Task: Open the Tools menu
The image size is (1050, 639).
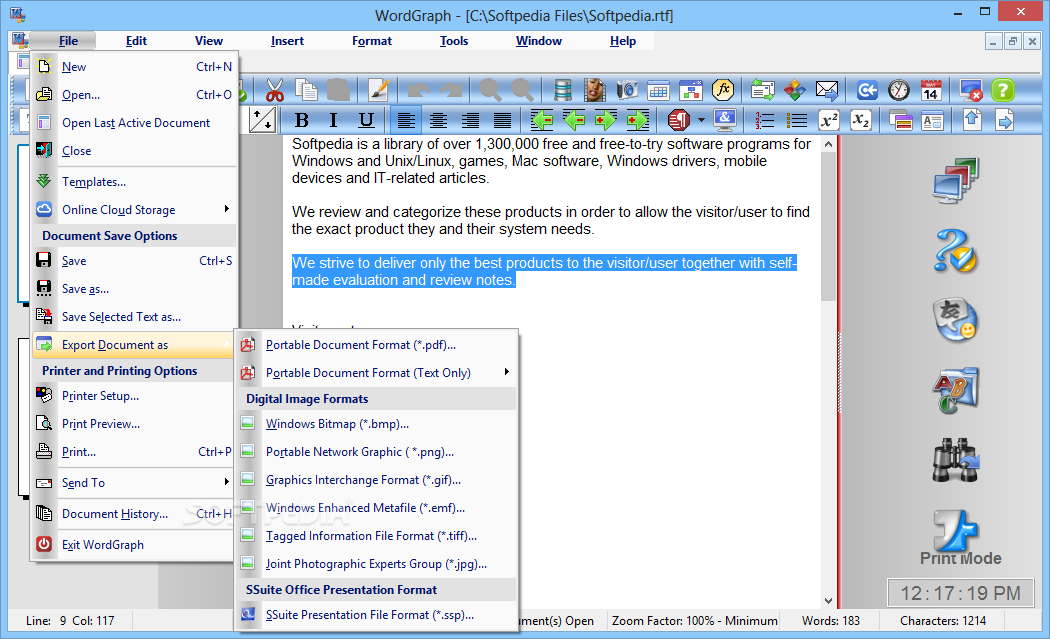Action: pos(454,41)
